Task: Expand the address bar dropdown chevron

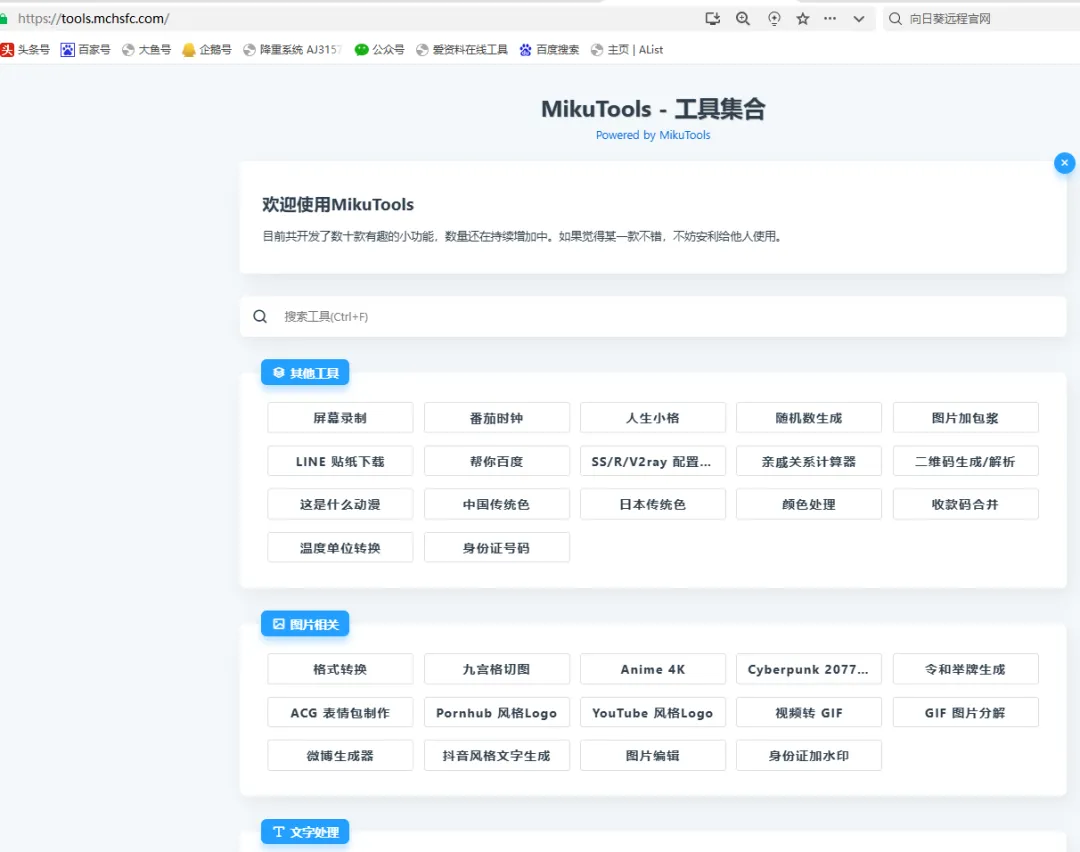Action: (x=858, y=19)
